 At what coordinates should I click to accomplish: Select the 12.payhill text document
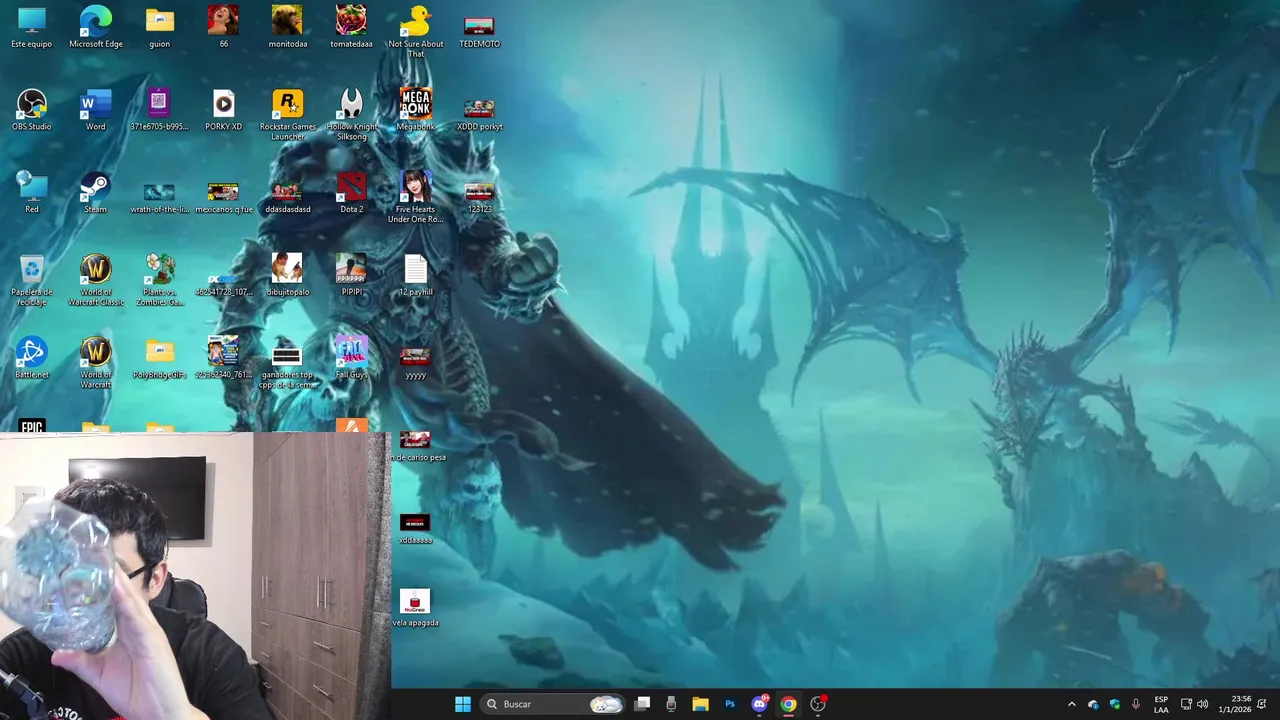point(415,276)
